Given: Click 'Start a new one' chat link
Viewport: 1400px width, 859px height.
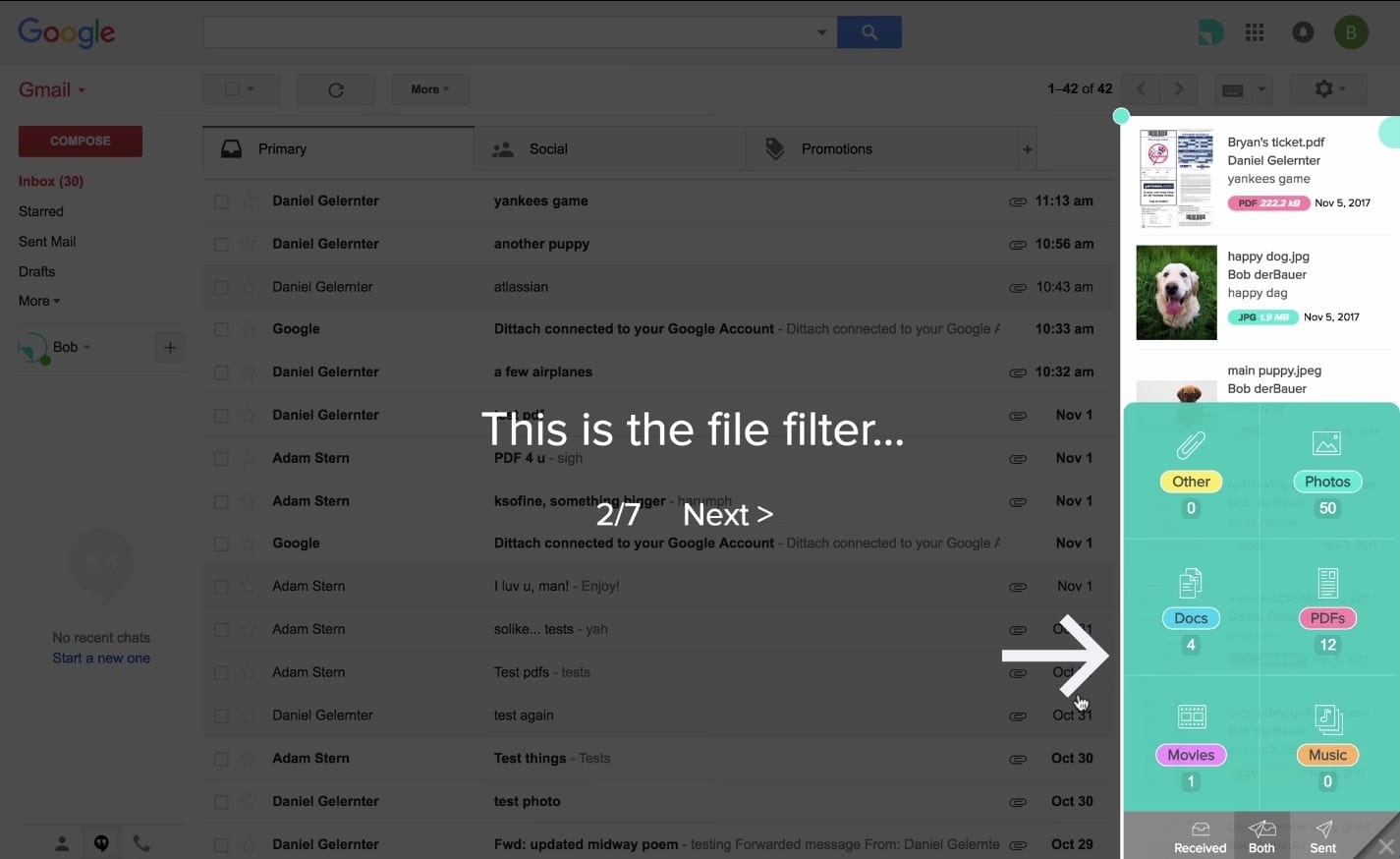Looking at the screenshot, I should pos(101,659).
